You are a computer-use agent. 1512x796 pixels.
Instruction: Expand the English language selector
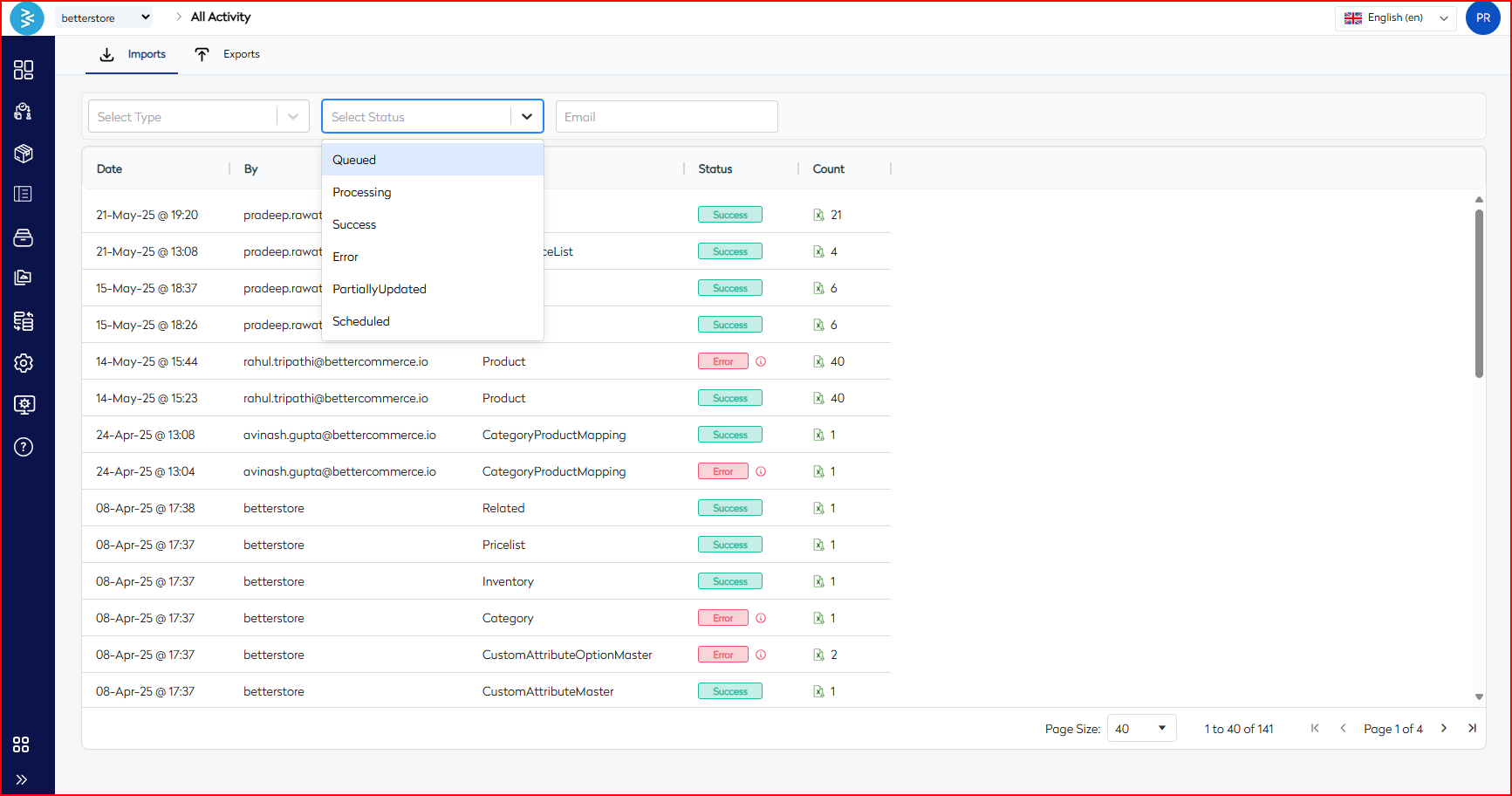point(1395,17)
